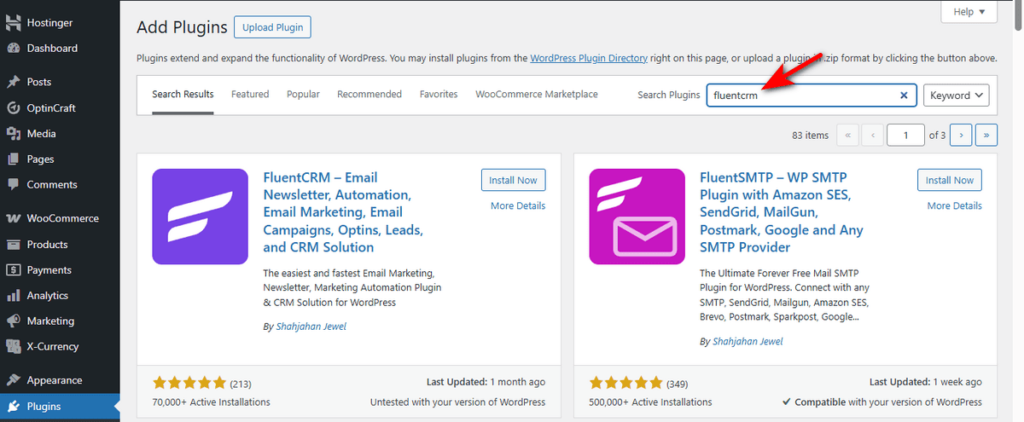Viewport: 1024px width, 422px height.
Task: Open the Keyword search type dropdown
Action: 956,95
